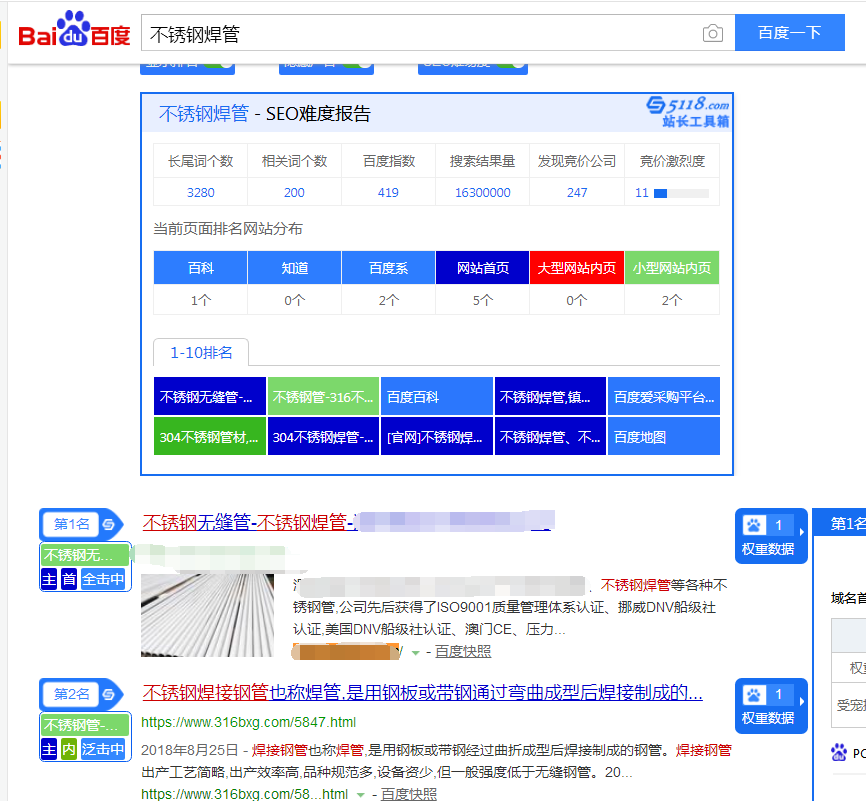This screenshot has height=801, width=866.
Task: Click the 304不锈钢管材,... ranking tile
Action: coord(210,436)
